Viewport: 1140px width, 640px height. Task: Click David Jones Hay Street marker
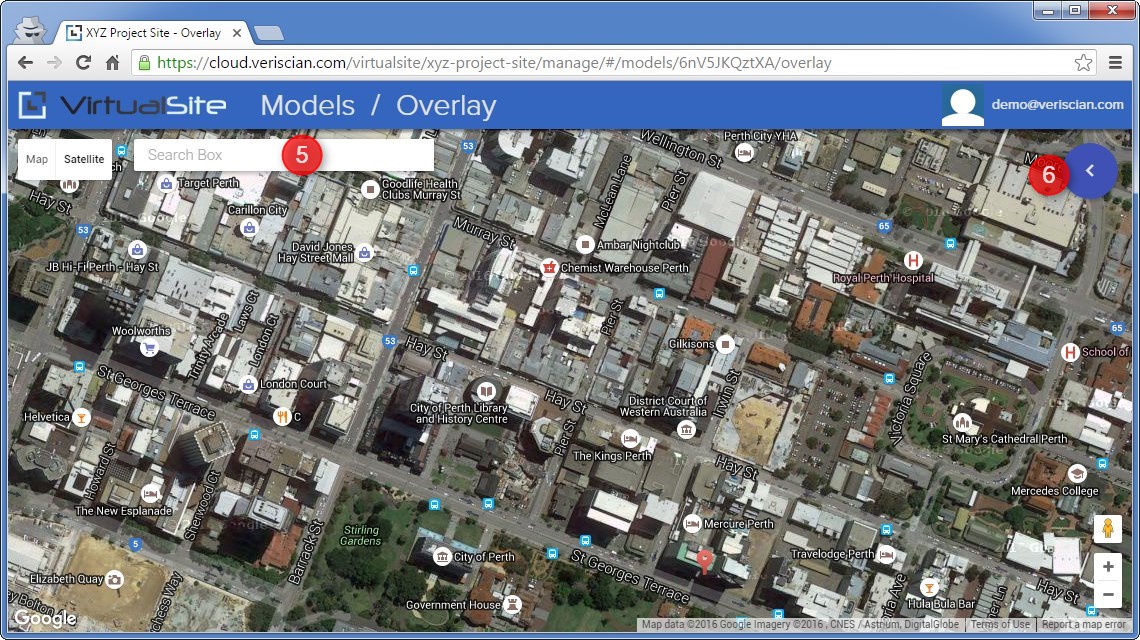point(365,252)
